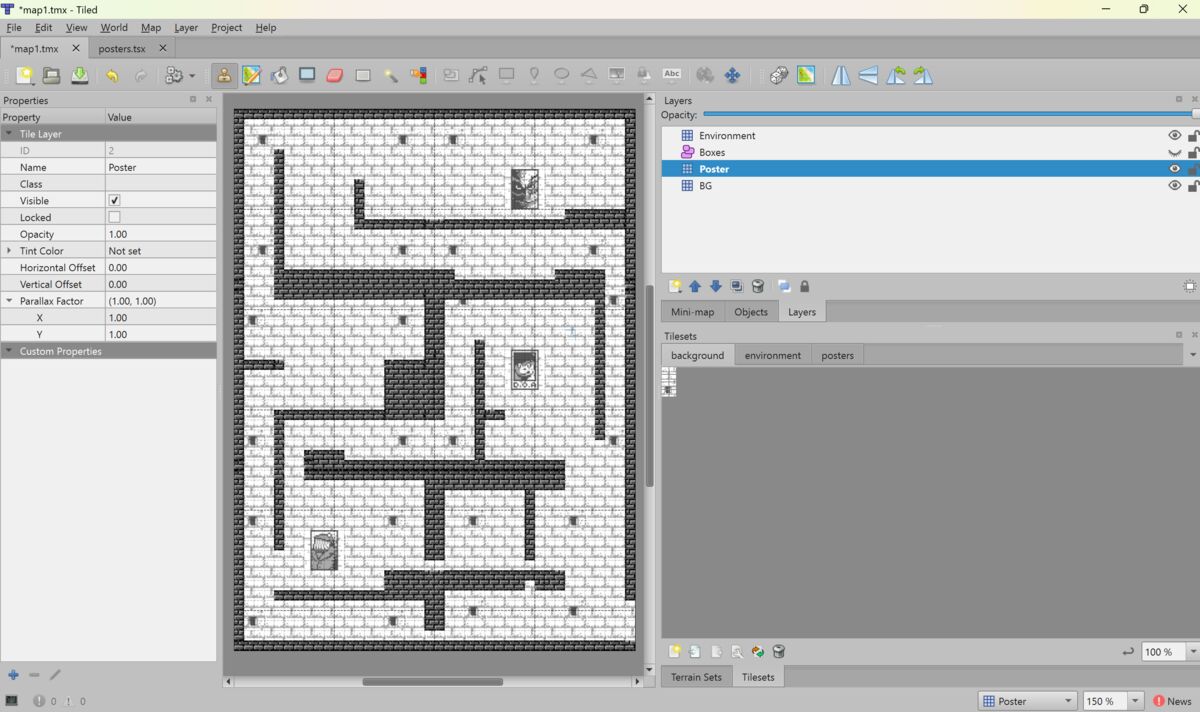Flip the current brush horizontally

point(841,74)
